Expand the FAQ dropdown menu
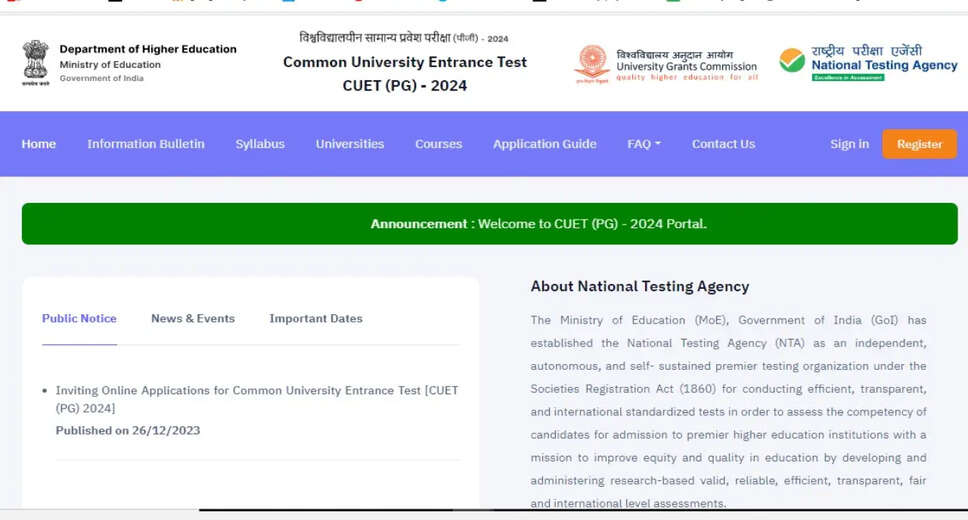968x520 pixels. click(x=644, y=144)
